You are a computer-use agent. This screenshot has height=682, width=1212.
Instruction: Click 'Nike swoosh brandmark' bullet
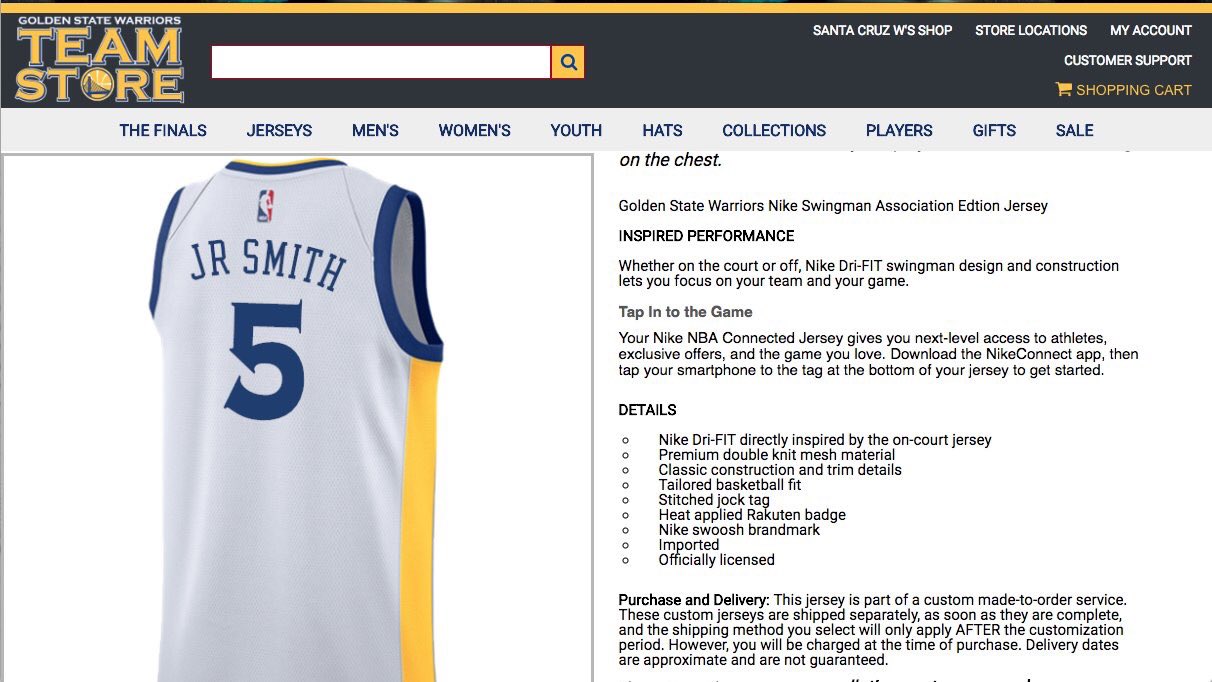(739, 530)
